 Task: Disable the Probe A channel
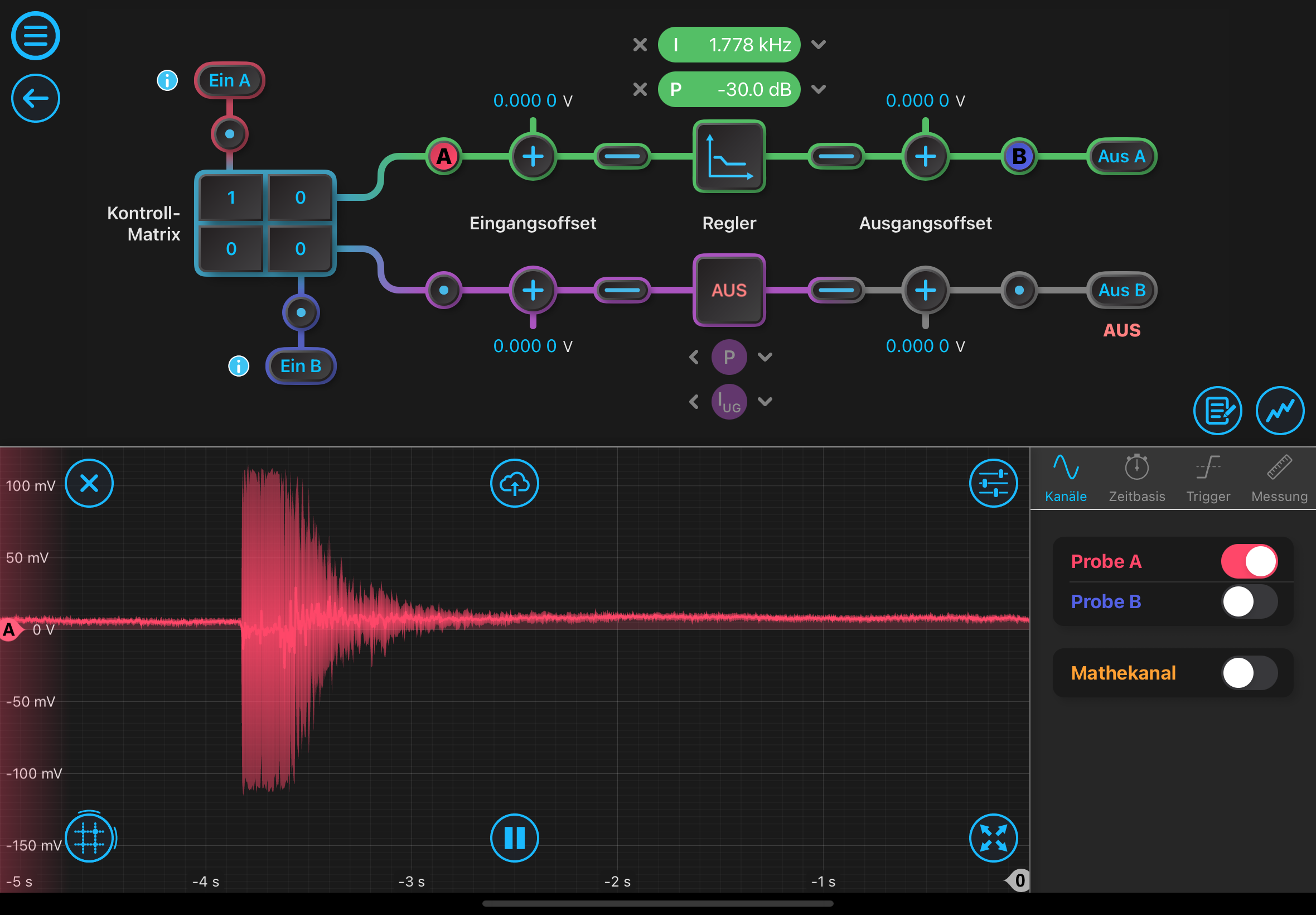tap(1249, 561)
